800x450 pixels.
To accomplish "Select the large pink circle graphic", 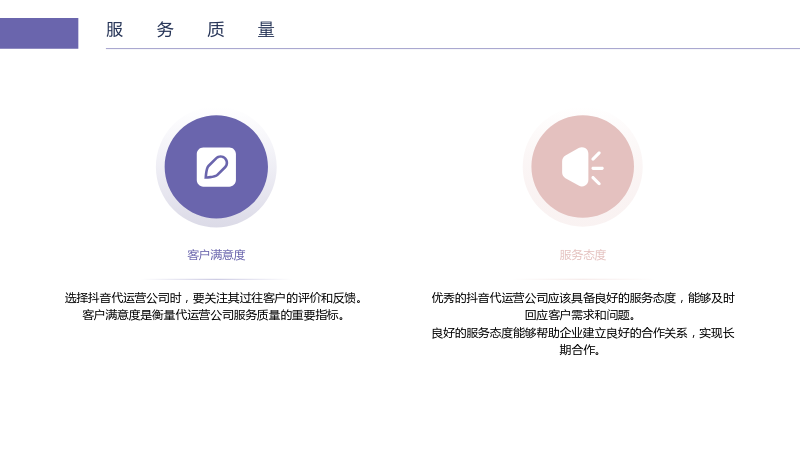I will click(x=583, y=167).
